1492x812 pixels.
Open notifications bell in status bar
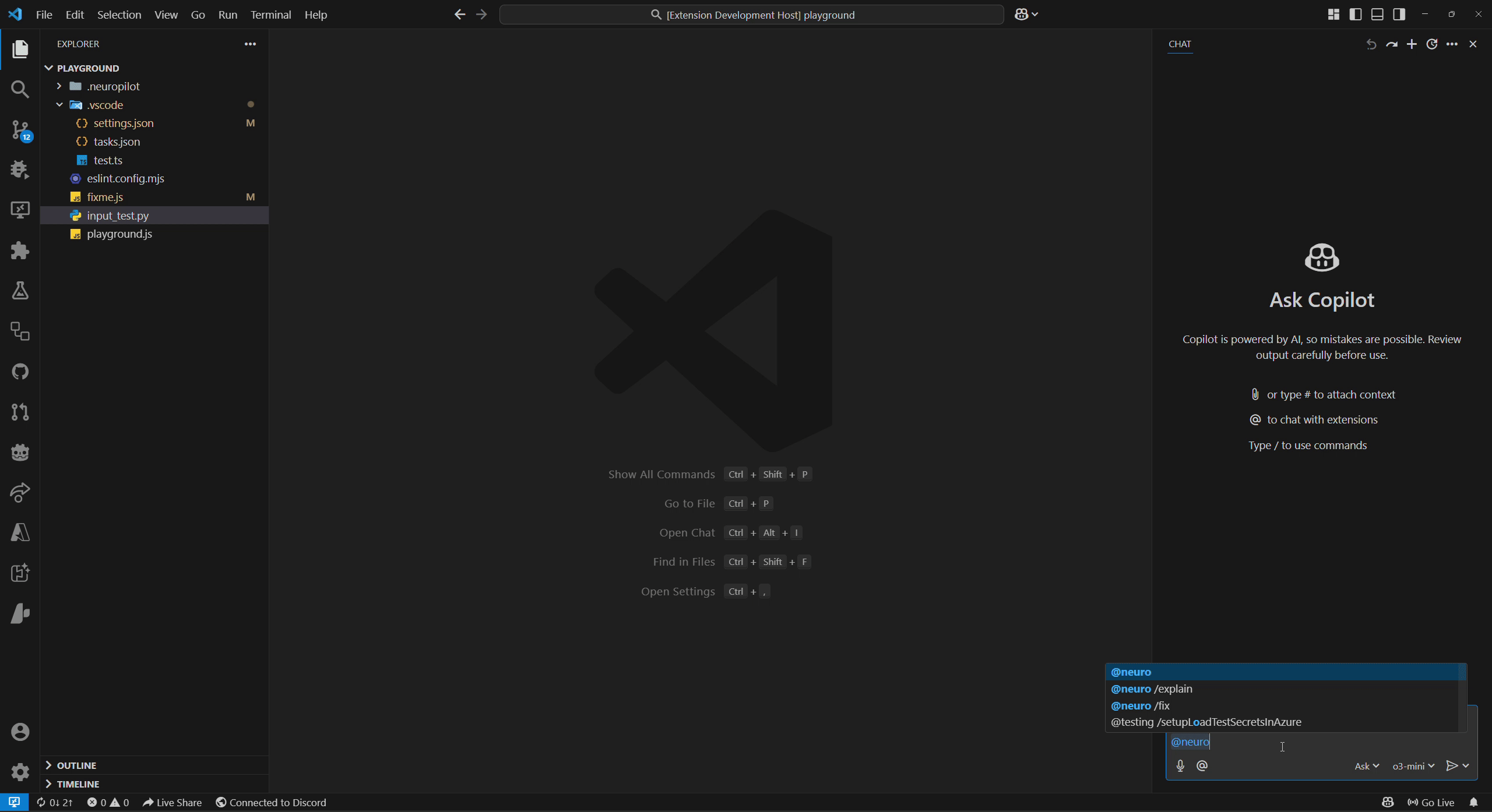click(x=1474, y=803)
